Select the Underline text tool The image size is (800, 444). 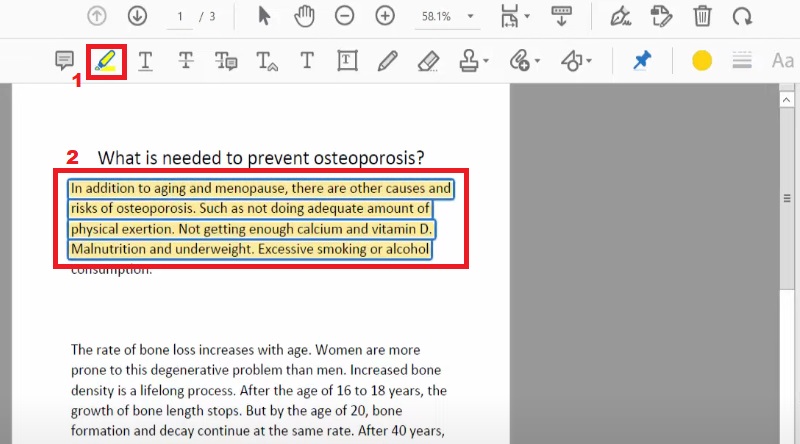145,61
